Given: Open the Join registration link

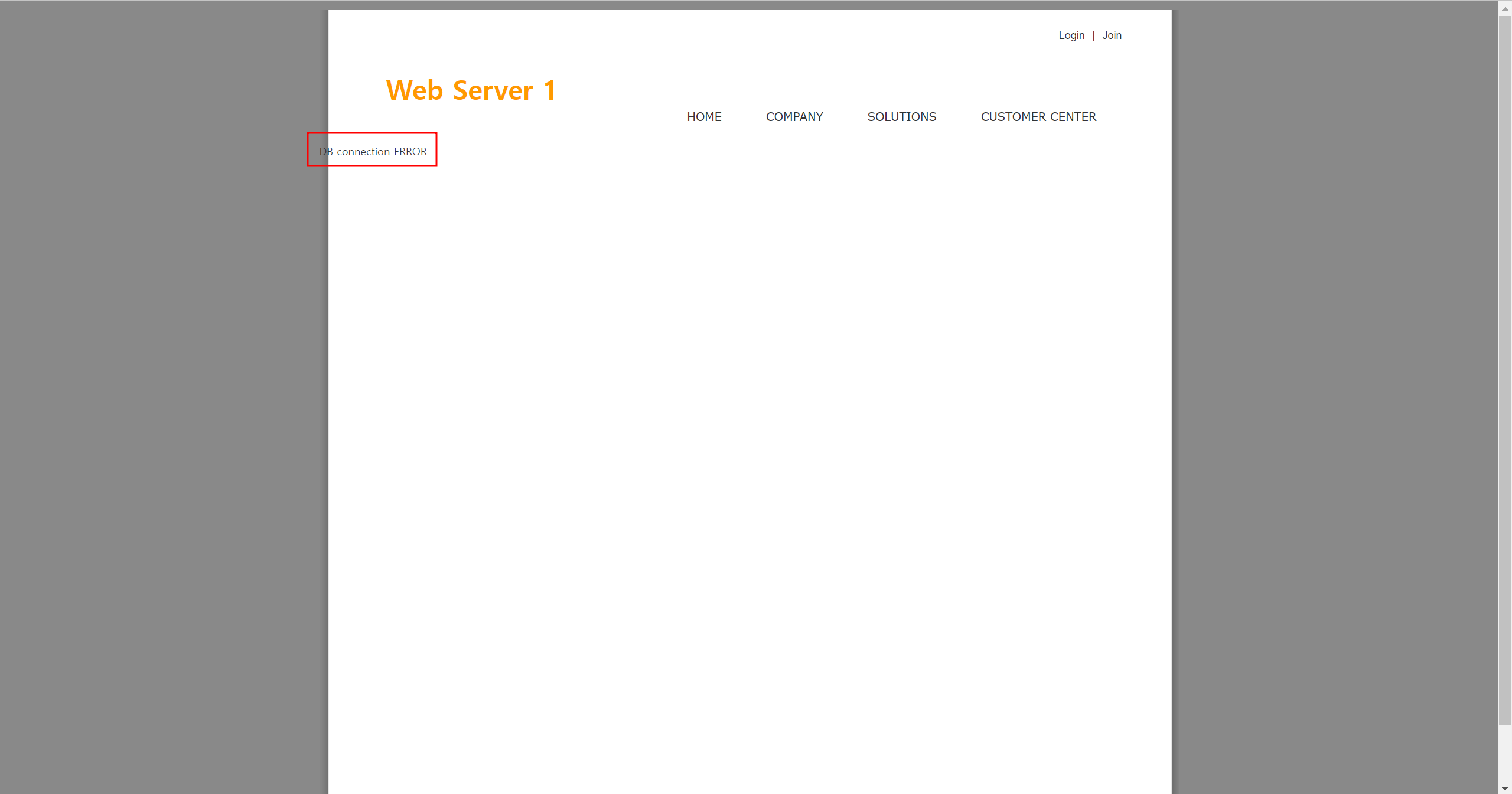Looking at the screenshot, I should tap(1111, 35).
